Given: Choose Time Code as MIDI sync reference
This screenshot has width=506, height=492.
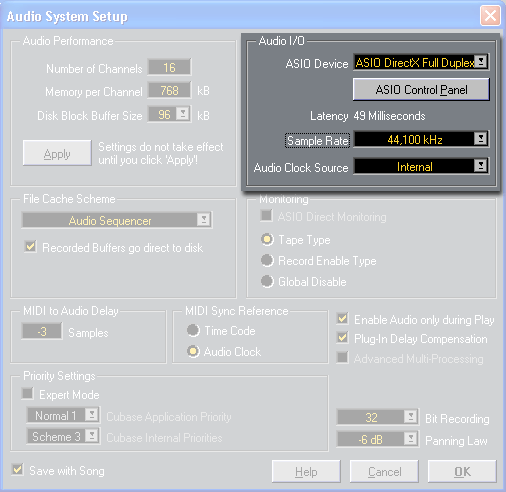Looking at the screenshot, I should (193, 330).
